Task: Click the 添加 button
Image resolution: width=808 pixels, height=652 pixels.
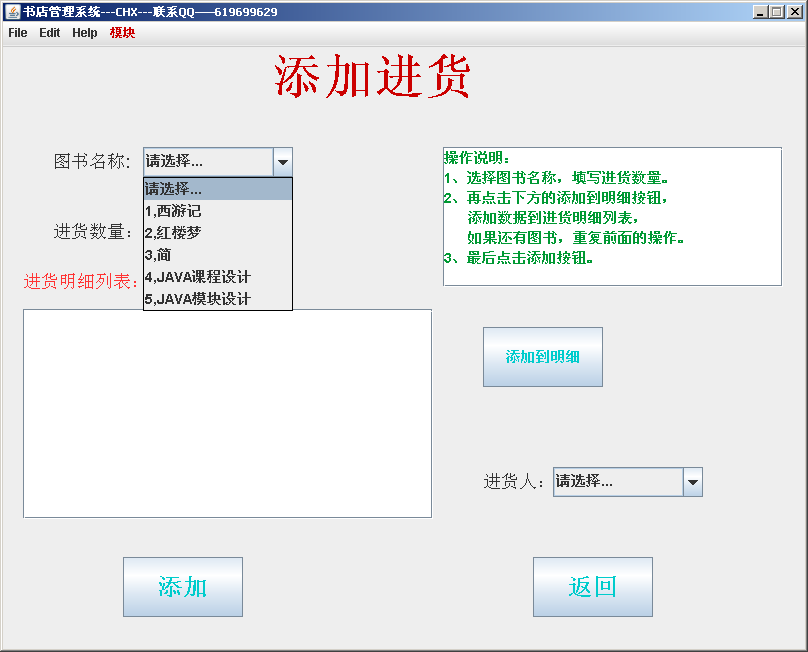Action: [x=183, y=587]
